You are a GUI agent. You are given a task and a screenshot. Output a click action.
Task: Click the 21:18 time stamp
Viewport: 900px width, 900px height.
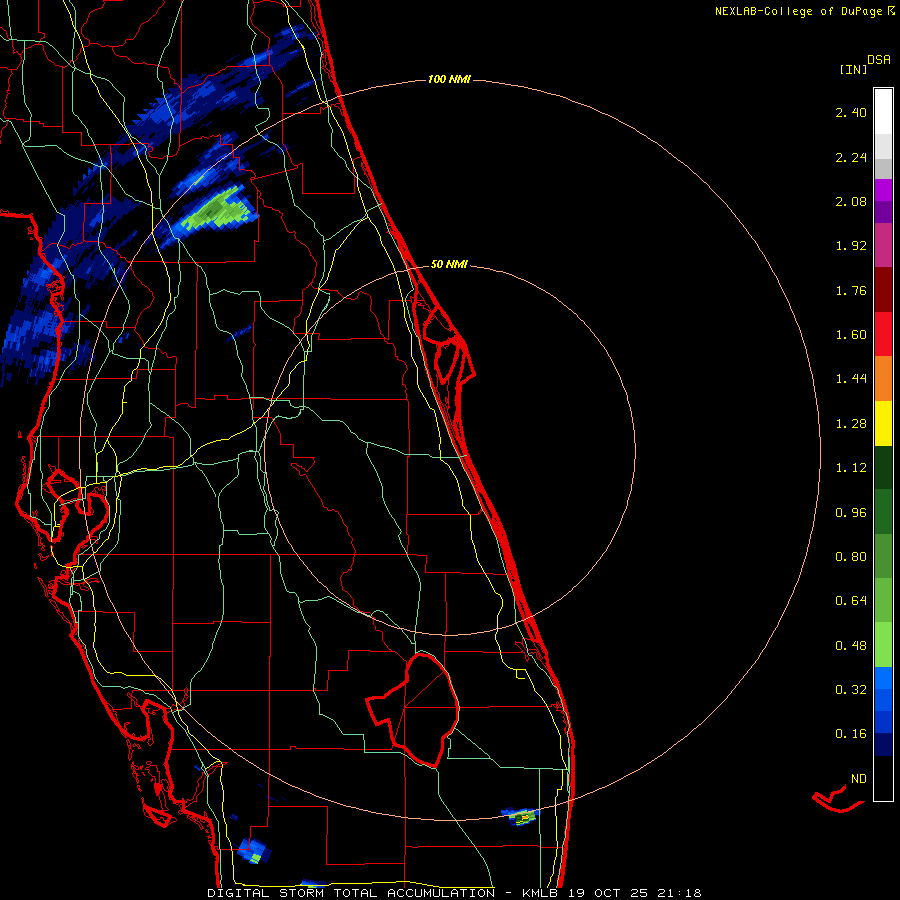click(x=681, y=893)
